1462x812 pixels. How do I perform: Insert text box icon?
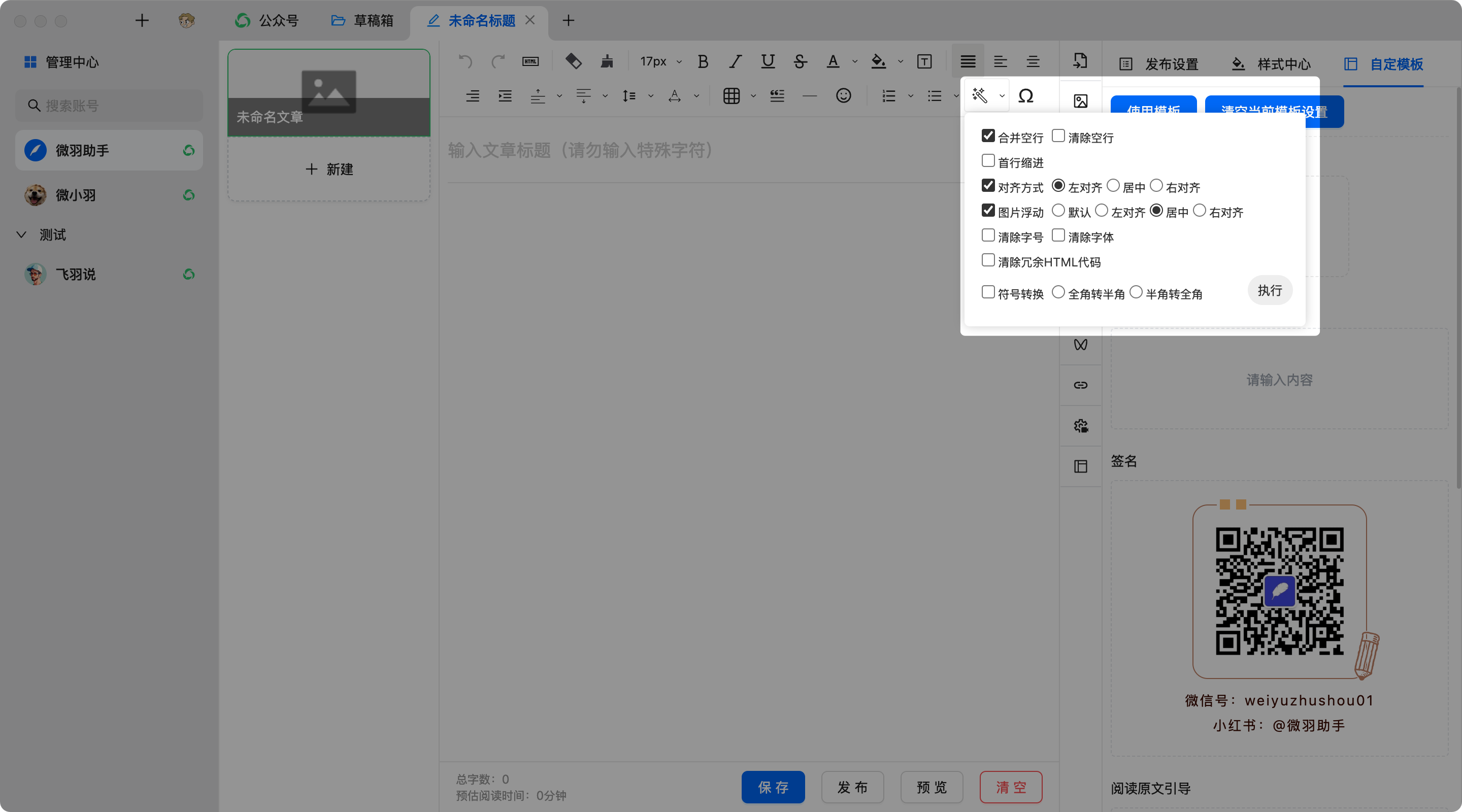(924, 61)
